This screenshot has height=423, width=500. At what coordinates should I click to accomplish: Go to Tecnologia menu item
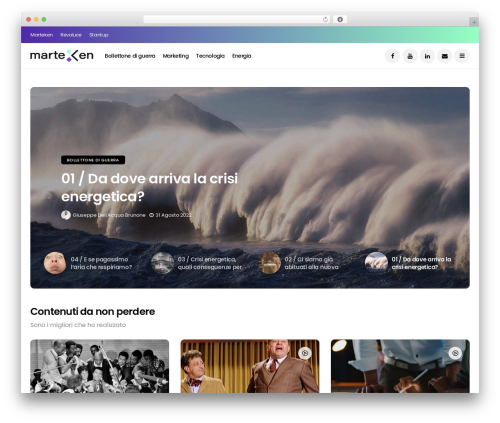click(210, 56)
